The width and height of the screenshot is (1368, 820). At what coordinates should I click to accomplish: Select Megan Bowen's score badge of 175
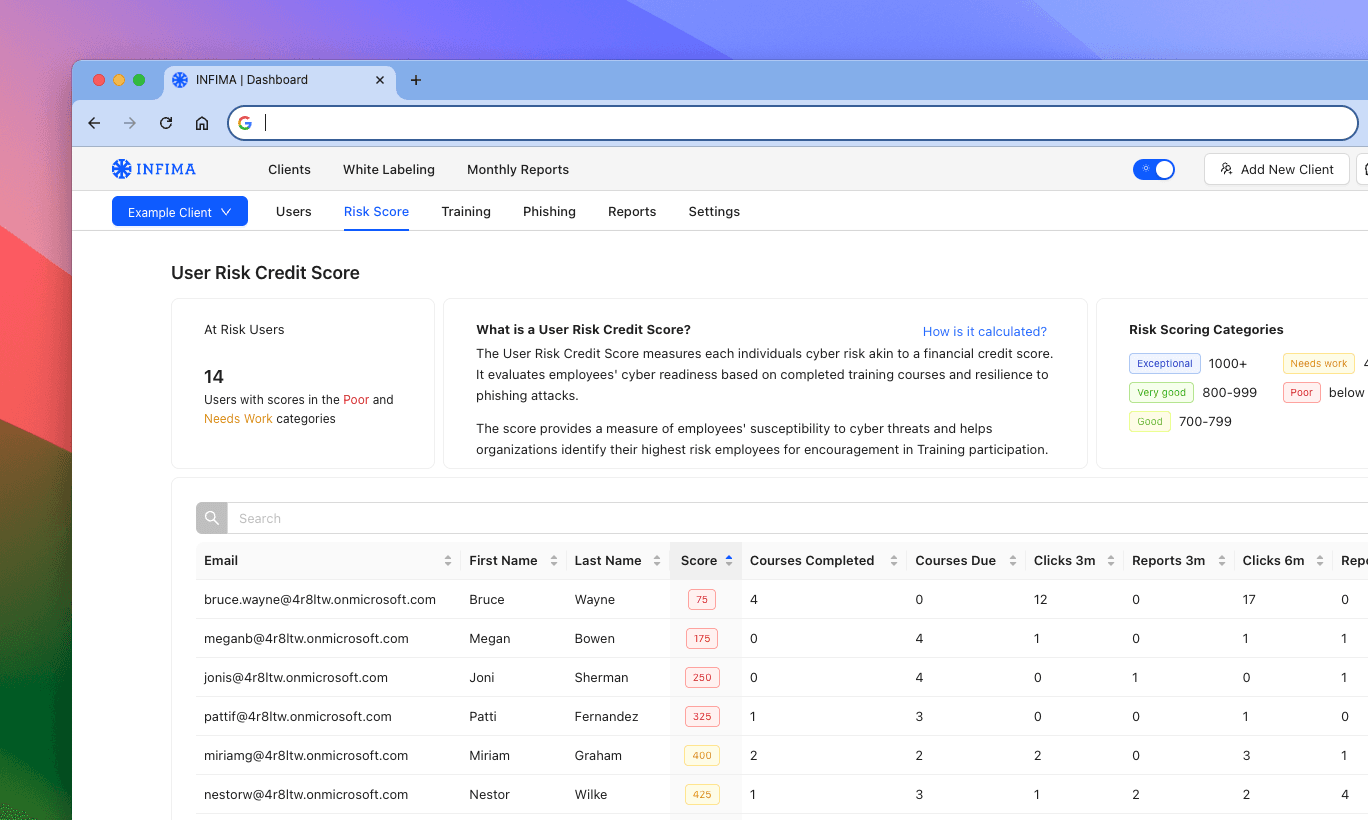point(702,638)
